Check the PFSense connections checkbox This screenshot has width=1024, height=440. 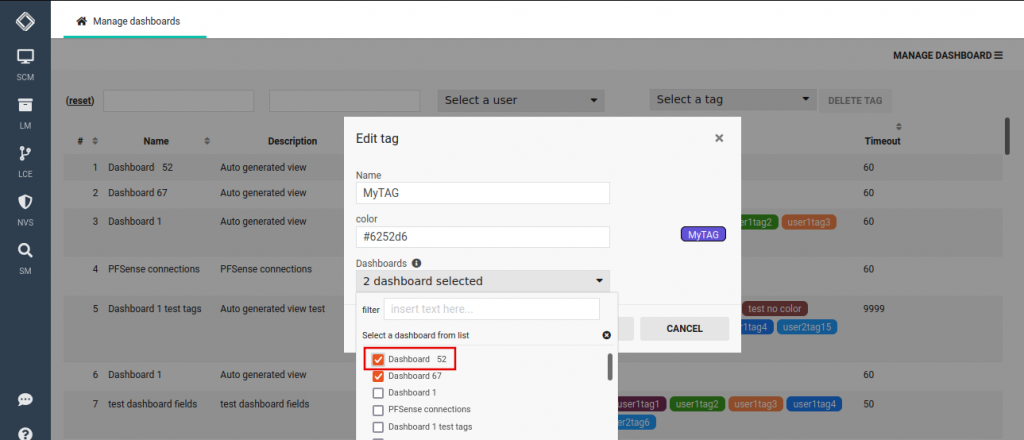point(378,410)
